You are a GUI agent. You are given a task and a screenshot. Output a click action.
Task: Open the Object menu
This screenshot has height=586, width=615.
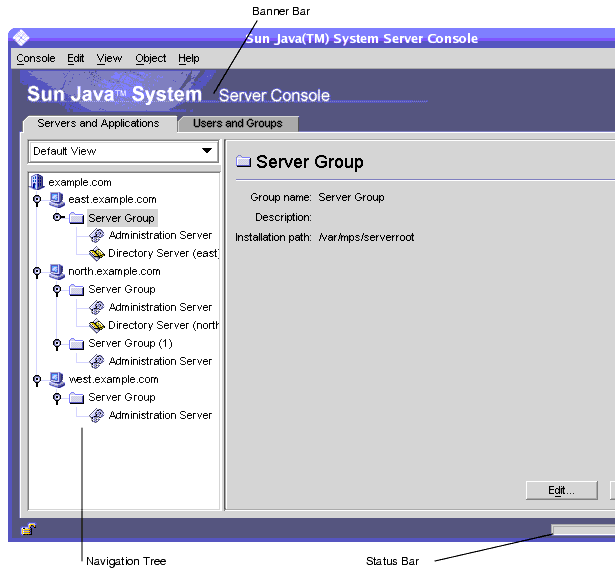(151, 58)
